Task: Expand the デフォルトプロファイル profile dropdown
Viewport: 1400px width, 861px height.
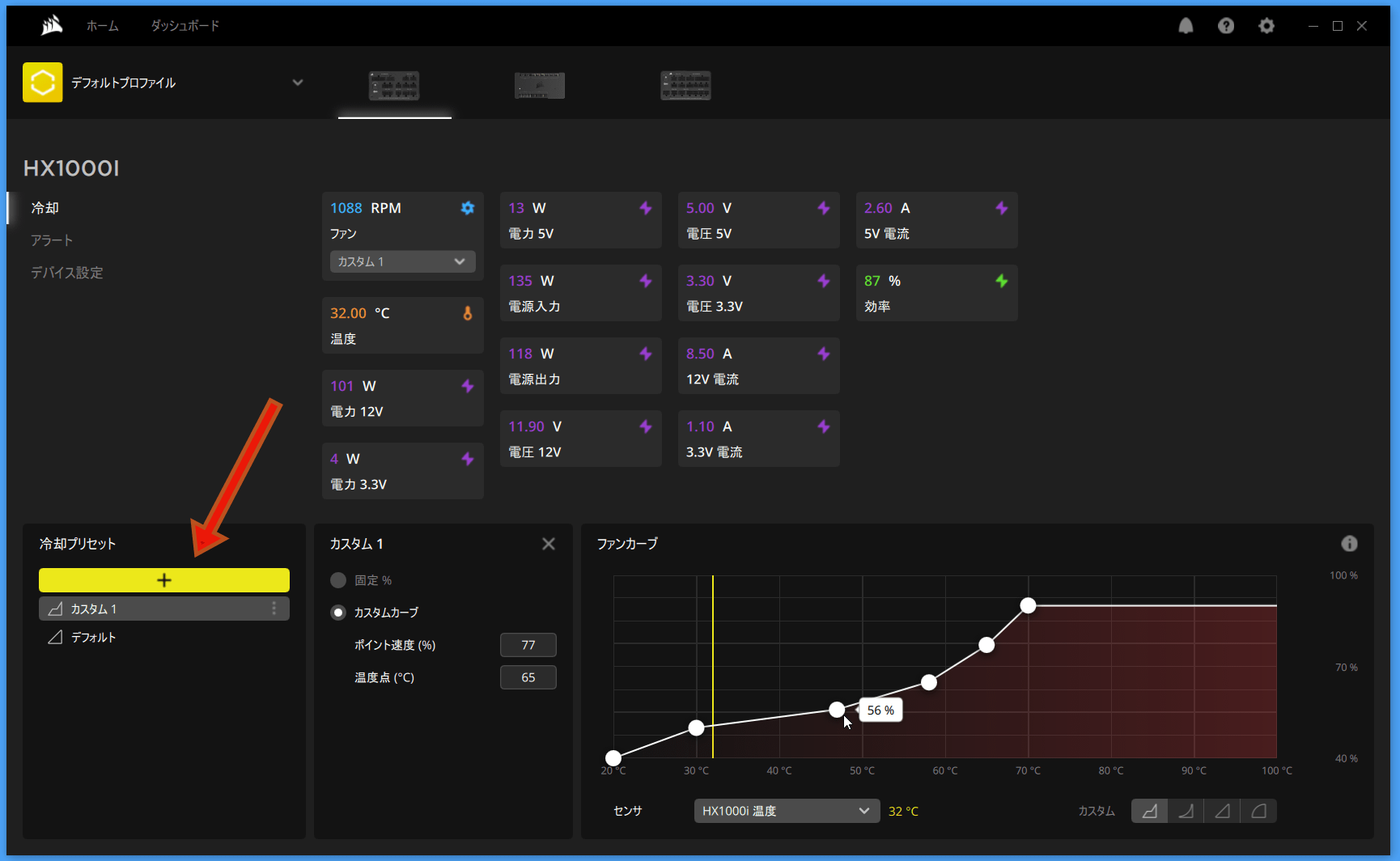Action: (x=298, y=83)
